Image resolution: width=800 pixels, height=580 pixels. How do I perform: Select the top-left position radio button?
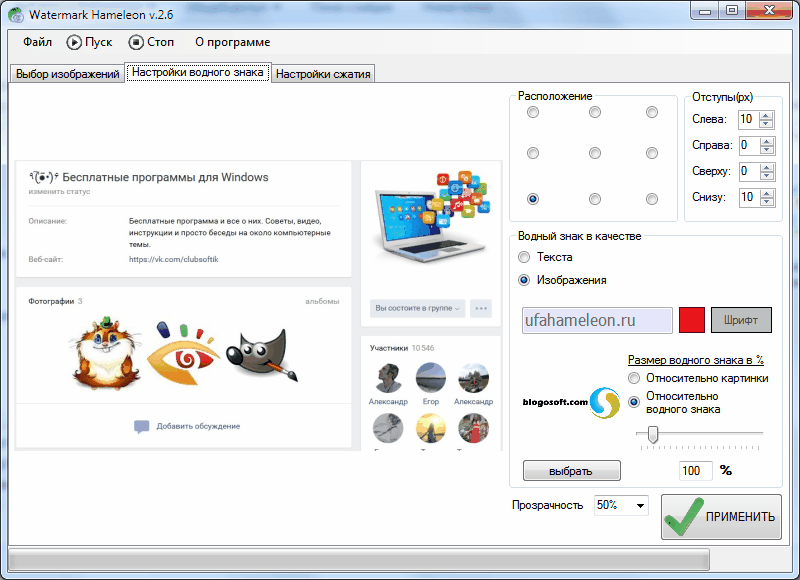(533, 112)
